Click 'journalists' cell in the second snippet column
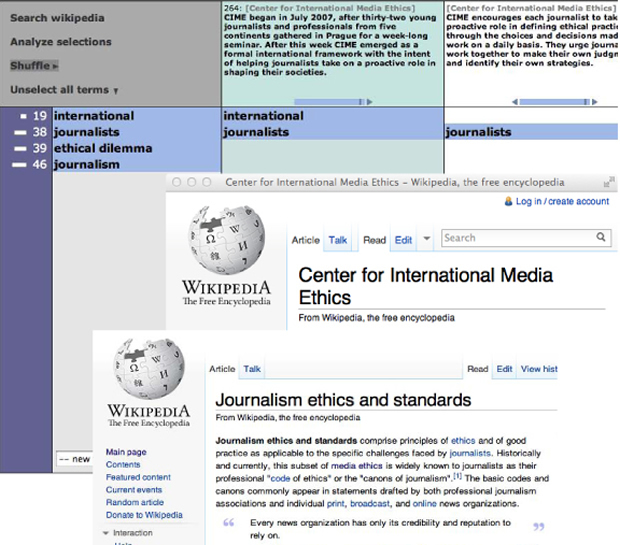 coord(531,132)
